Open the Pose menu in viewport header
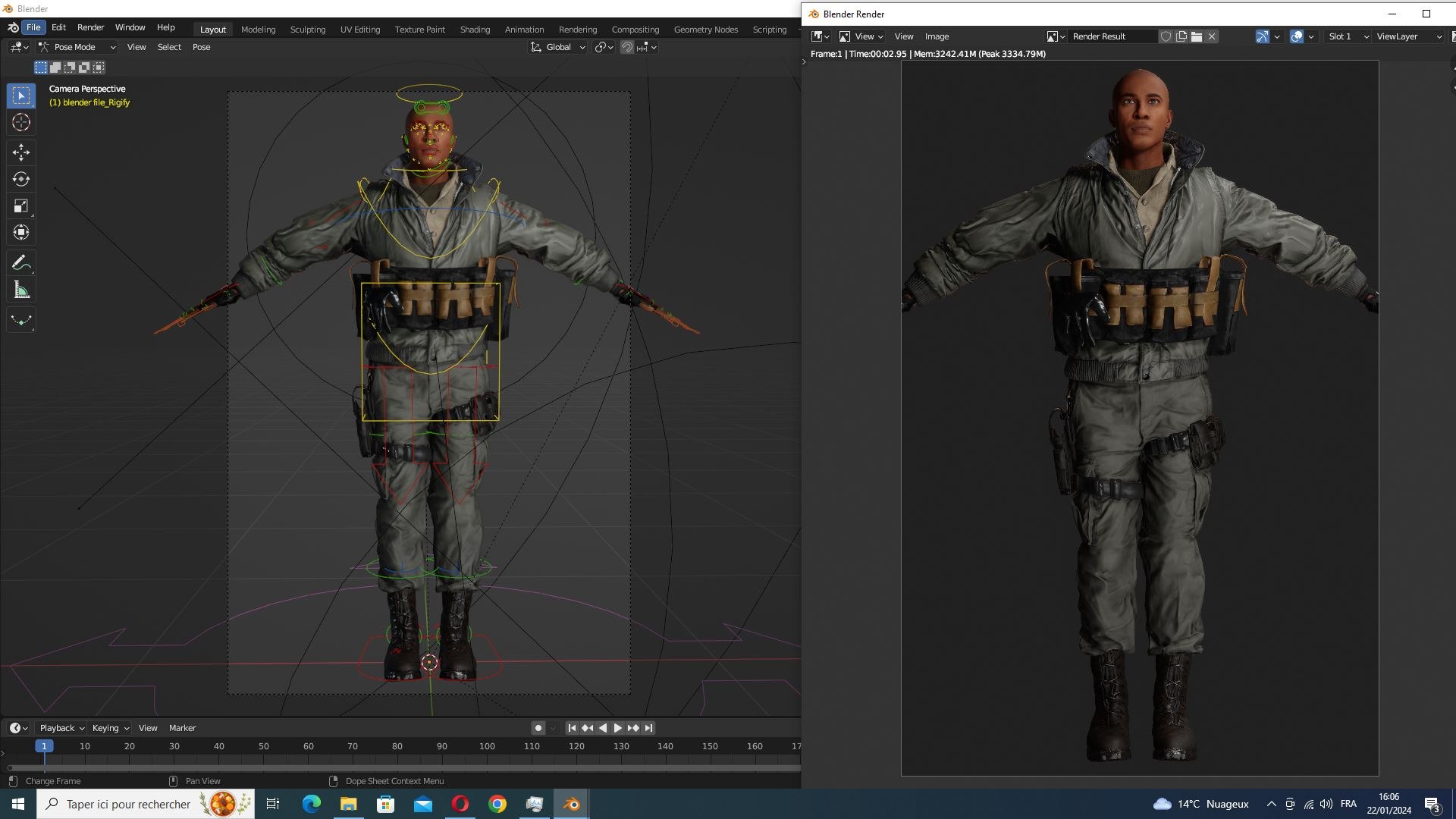This screenshot has width=1456, height=819. pyautogui.click(x=201, y=47)
